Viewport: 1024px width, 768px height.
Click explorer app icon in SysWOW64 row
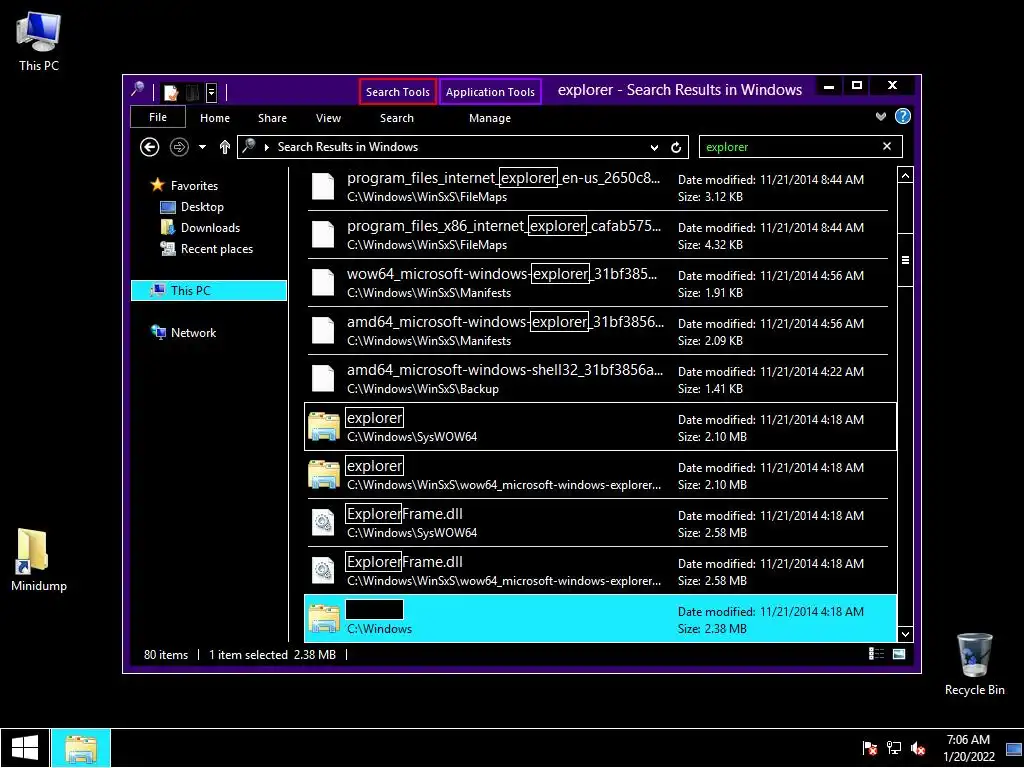(x=324, y=427)
